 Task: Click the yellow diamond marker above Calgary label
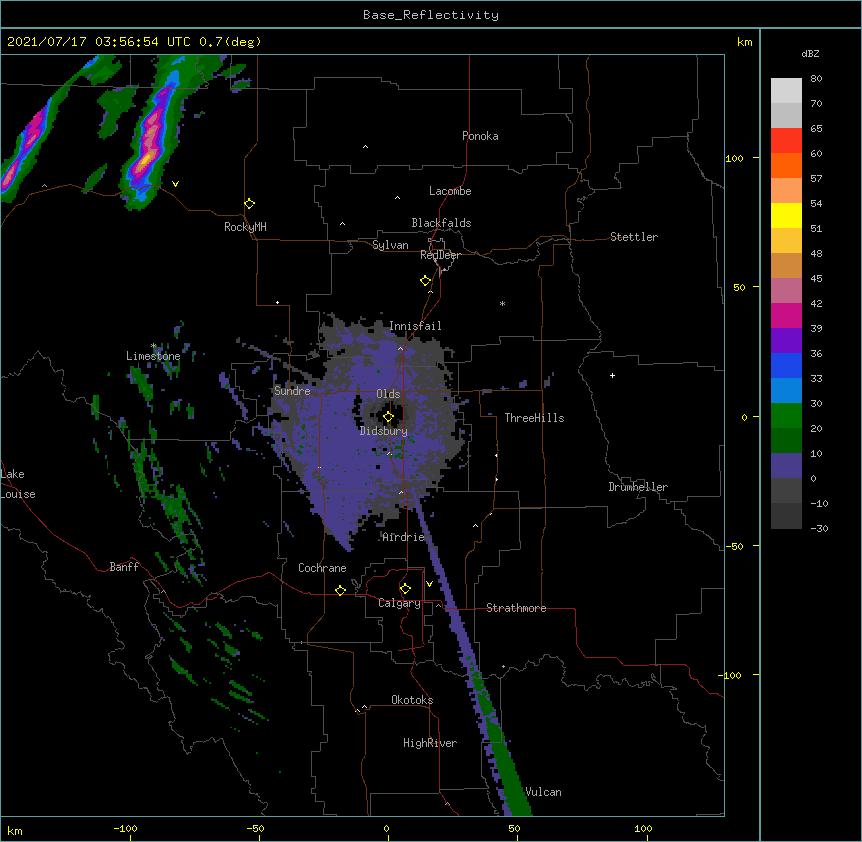[405, 589]
